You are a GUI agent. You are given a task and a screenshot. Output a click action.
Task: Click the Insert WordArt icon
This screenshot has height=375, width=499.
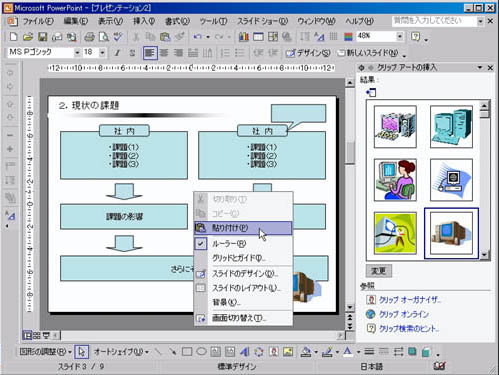(x=244, y=352)
